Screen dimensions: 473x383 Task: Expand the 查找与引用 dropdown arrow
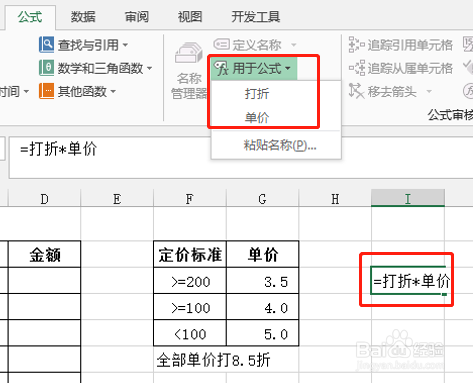[125, 45]
